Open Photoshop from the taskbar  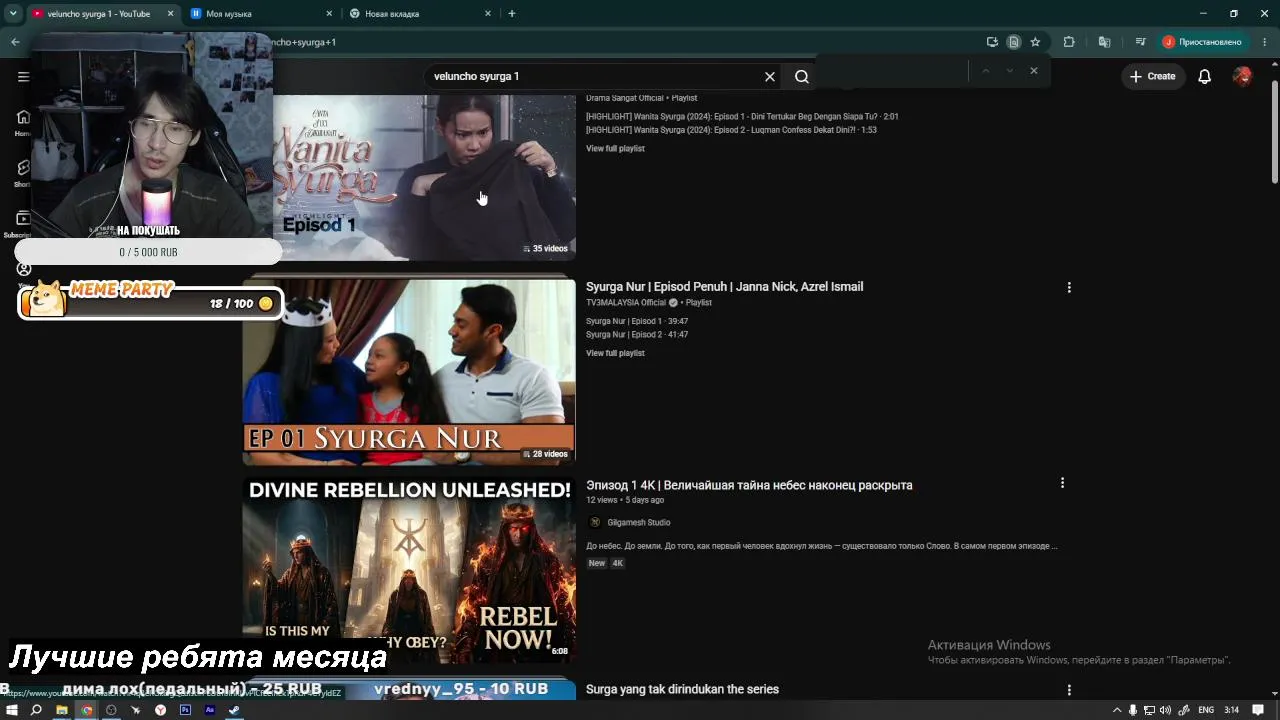point(185,710)
